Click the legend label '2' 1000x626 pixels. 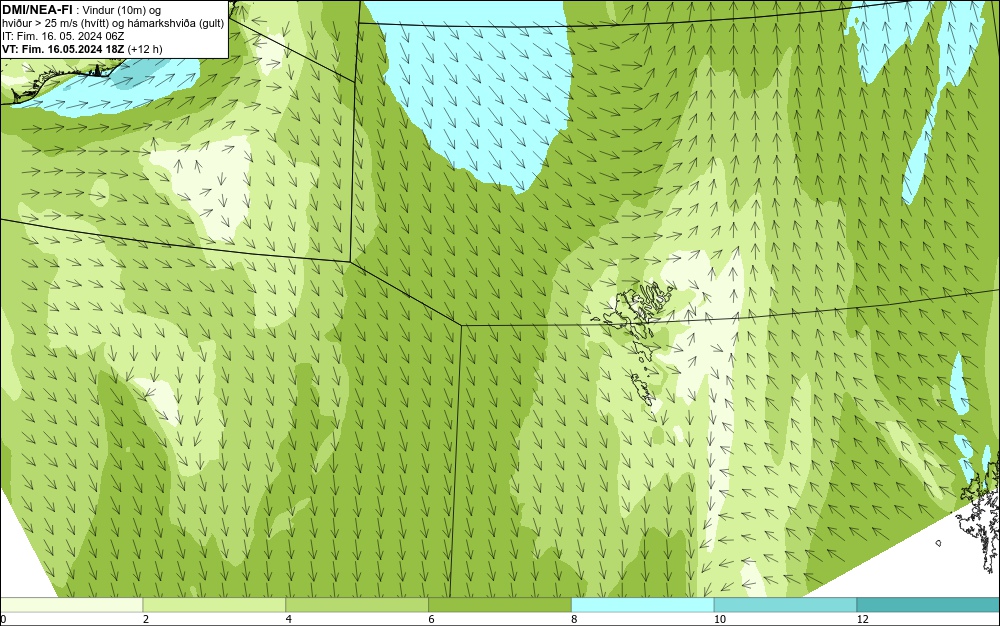pyautogui.click(x=146, y=619)
